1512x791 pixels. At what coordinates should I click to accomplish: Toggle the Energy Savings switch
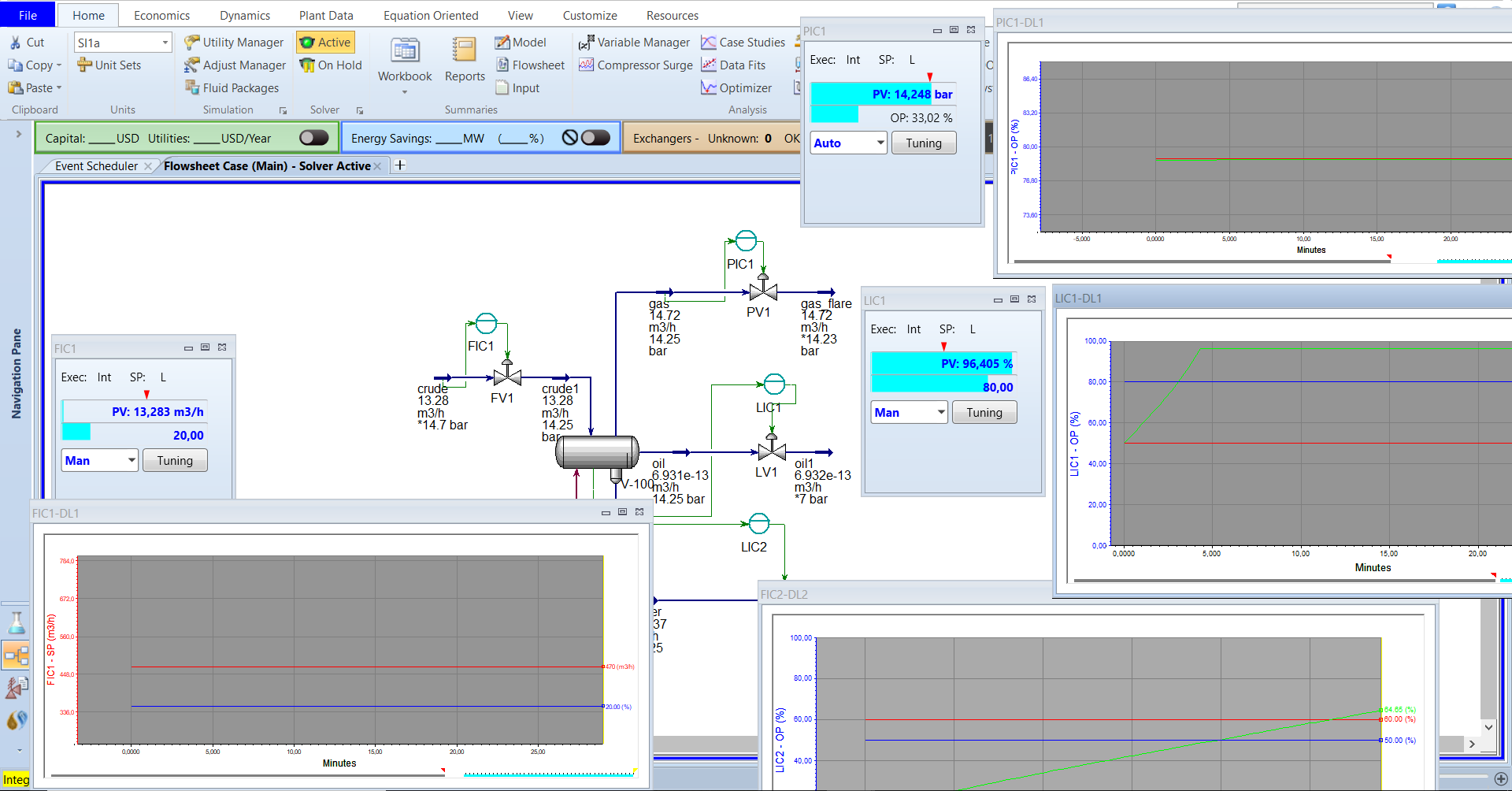click(x=596, y=138)
